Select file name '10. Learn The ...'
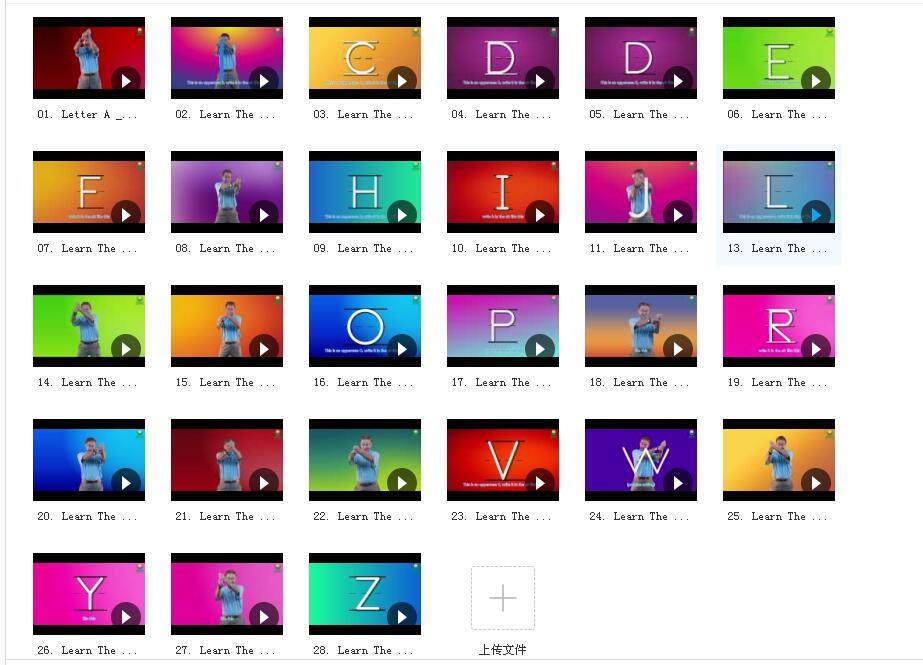This screenshot has width=923, height=665. point(501,248)
